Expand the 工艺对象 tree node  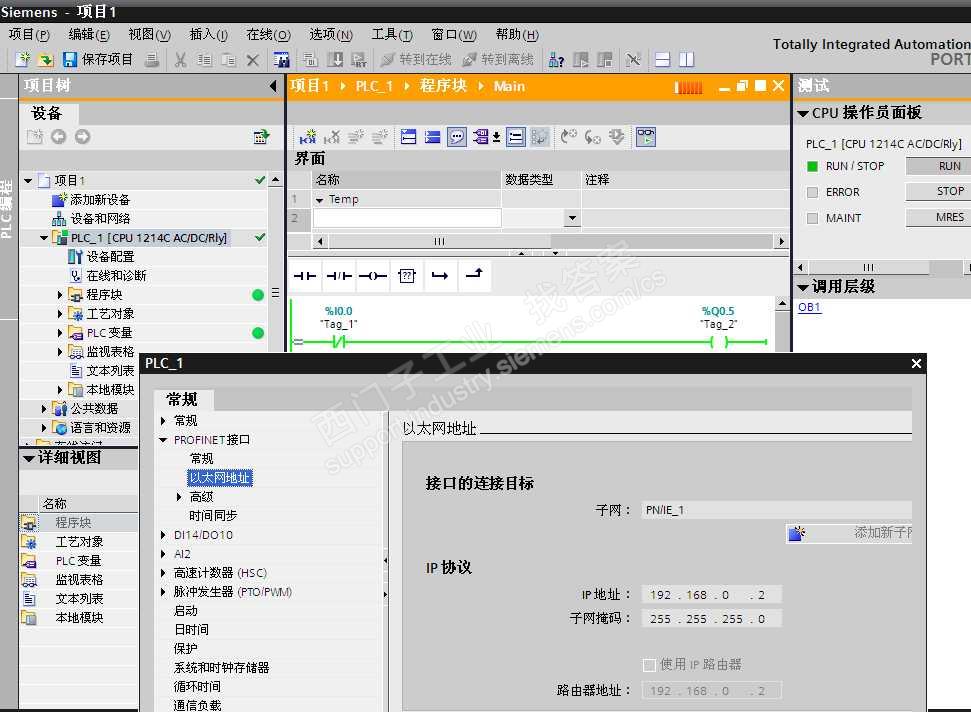pos(60,314)
